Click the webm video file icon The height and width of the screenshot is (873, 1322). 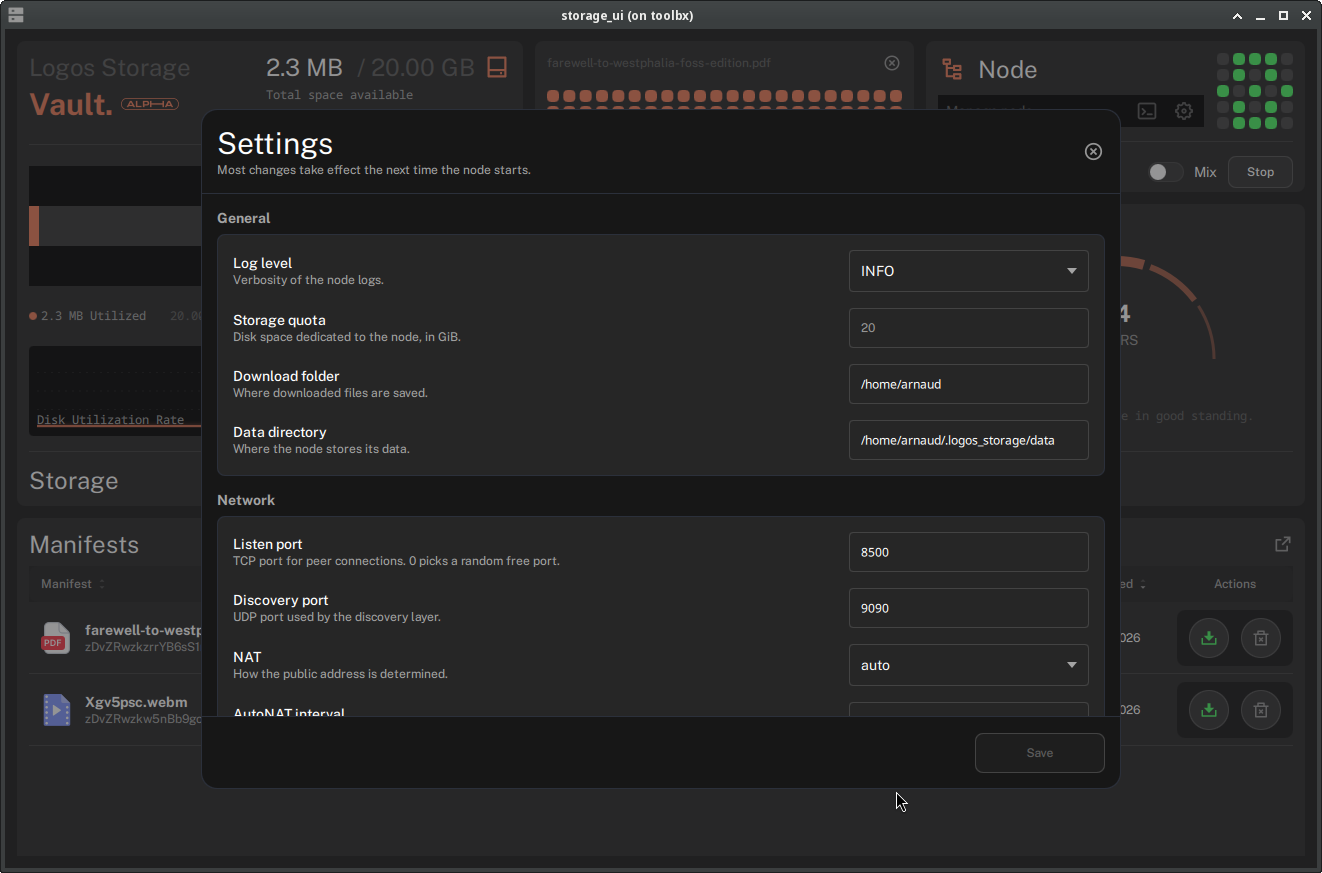(x=56, y=710)
